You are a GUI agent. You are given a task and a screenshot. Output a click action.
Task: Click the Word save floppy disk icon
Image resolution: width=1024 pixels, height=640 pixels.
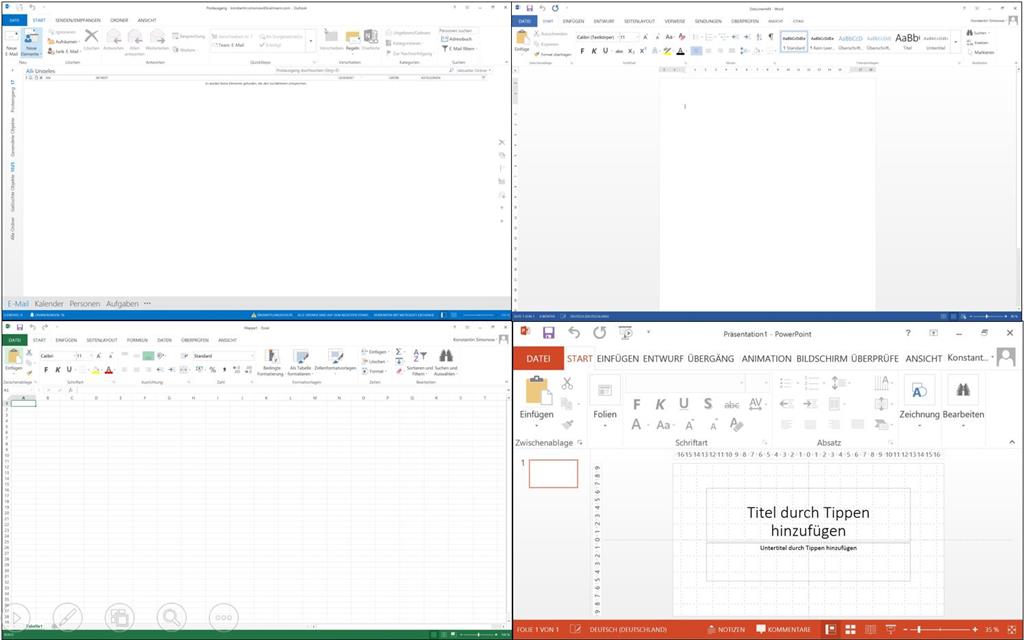(530, 8)
